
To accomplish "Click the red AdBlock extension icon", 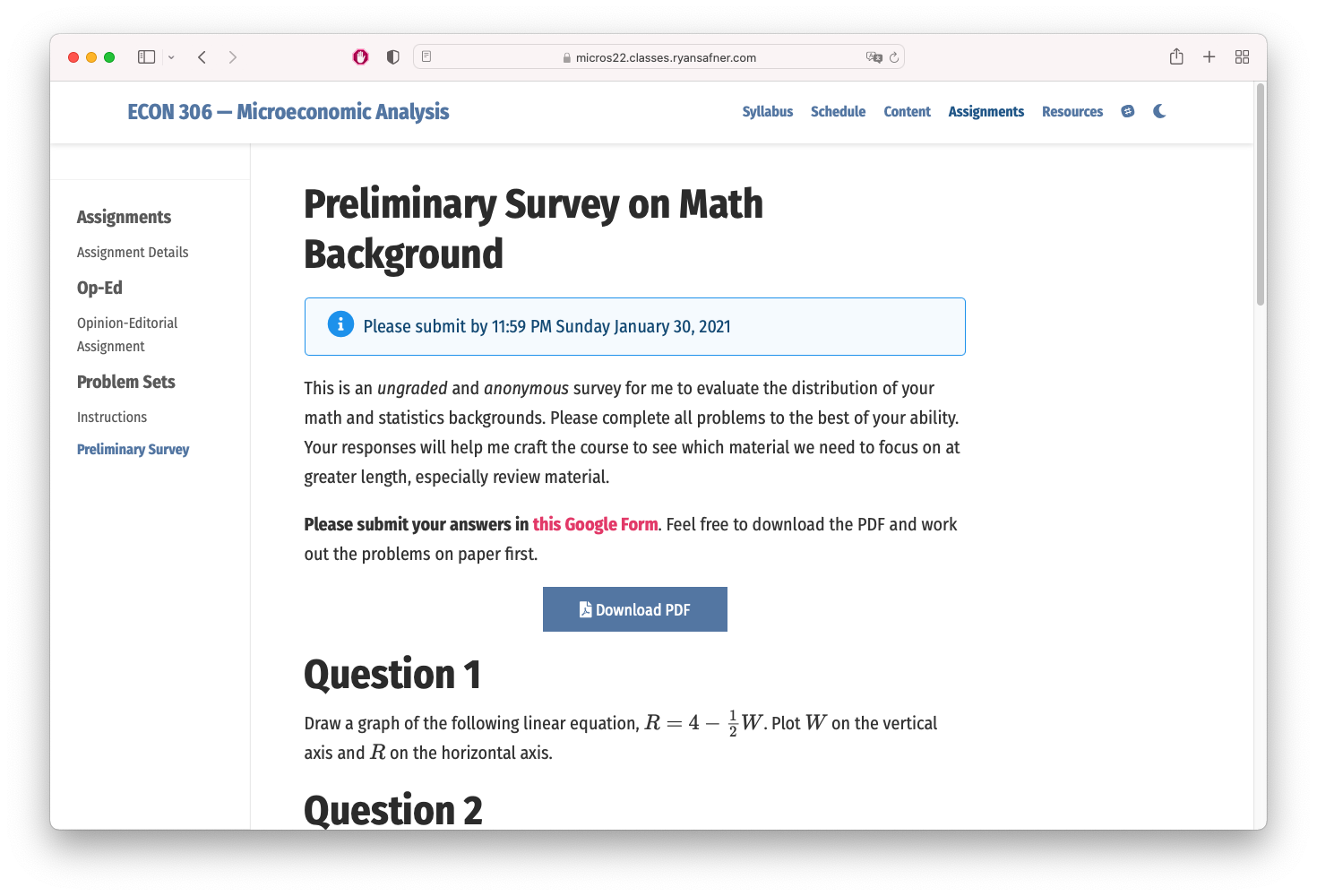I will (360, 57).
